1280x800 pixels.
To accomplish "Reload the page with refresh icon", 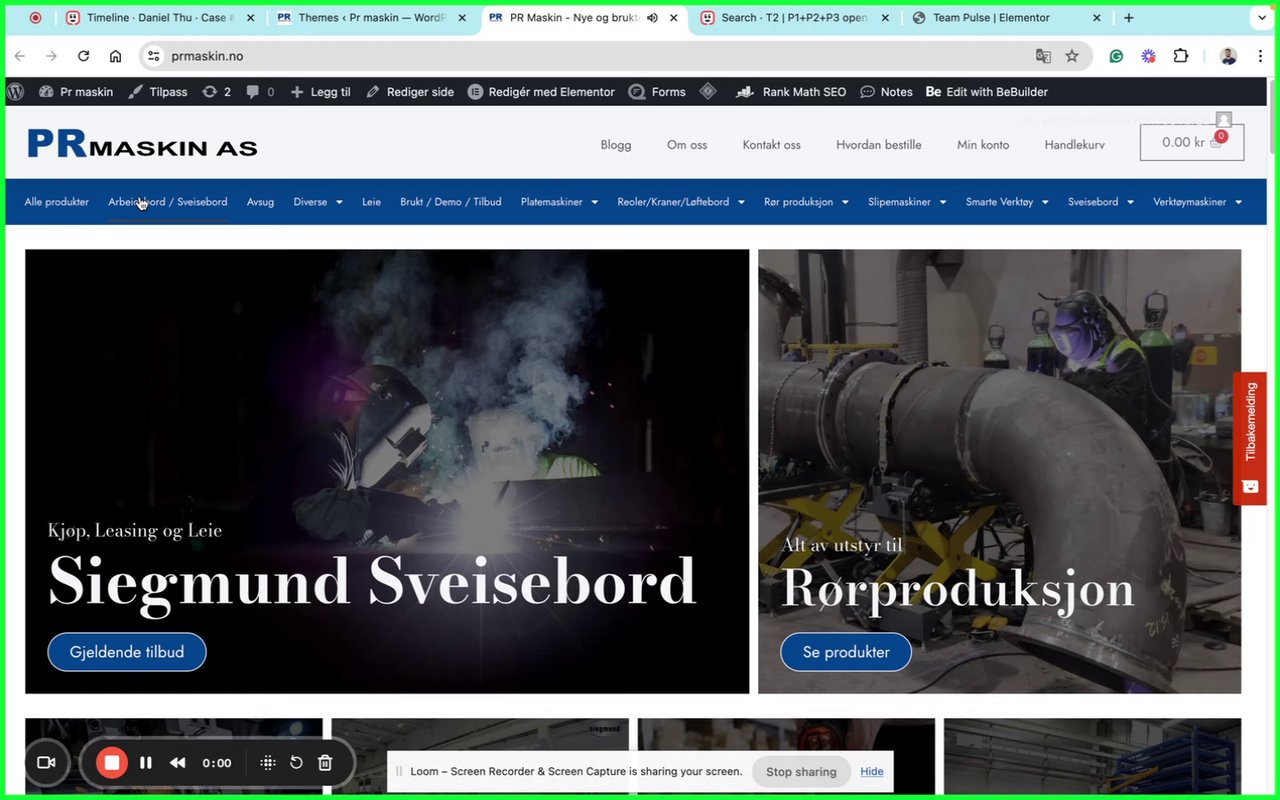I will pyautogui.click(x=84, y=56).
